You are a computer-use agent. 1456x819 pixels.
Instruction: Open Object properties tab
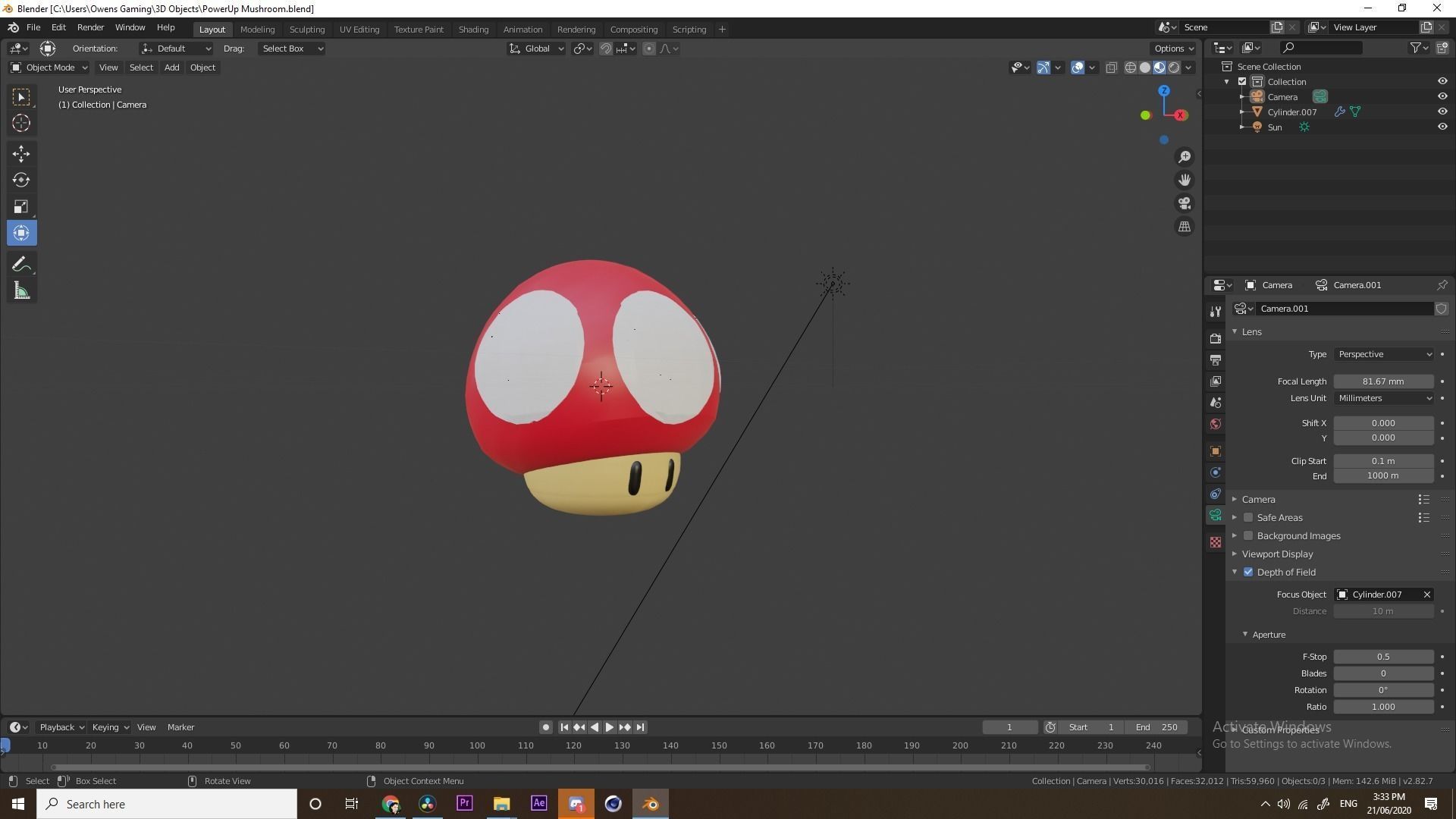(x=1216, y=451)
